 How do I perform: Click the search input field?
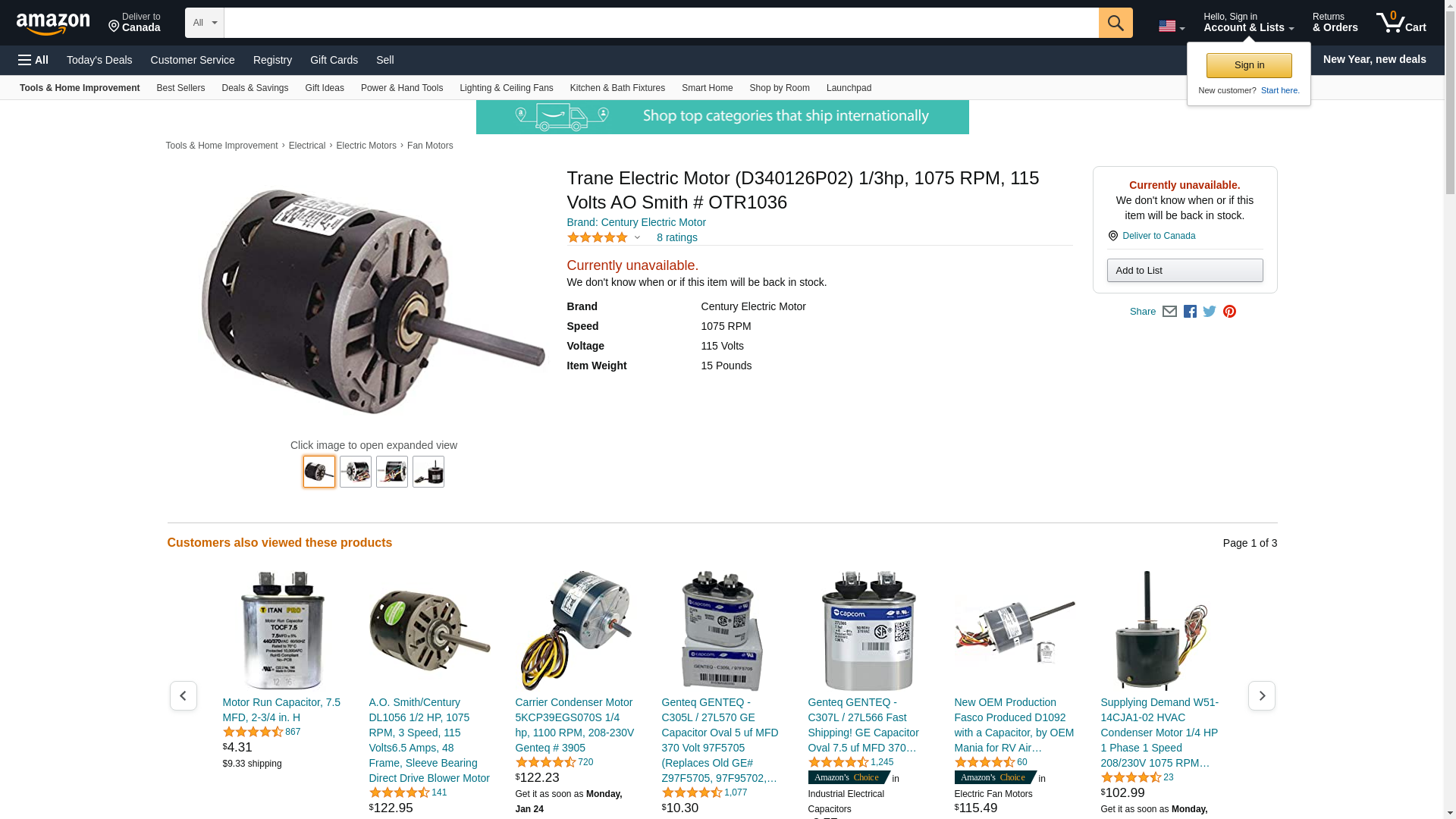point(661,23)
